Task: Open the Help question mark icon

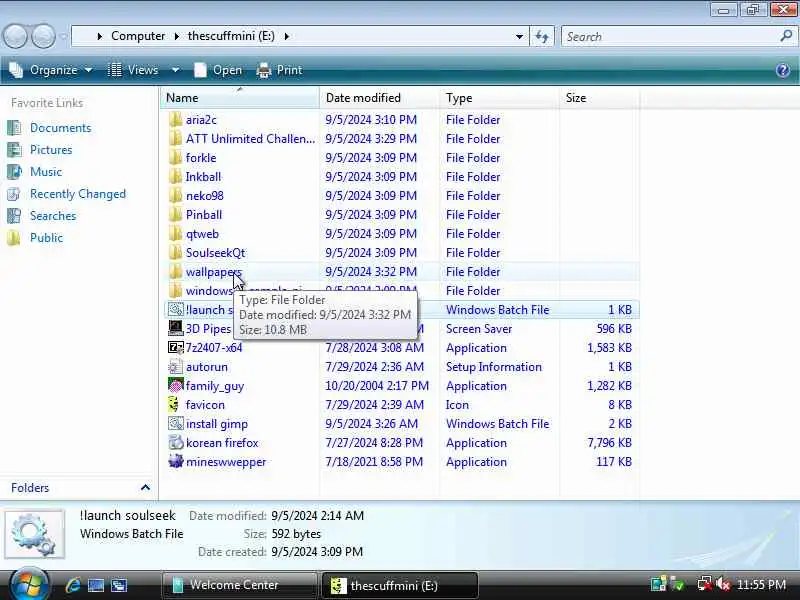Action: 783,70
